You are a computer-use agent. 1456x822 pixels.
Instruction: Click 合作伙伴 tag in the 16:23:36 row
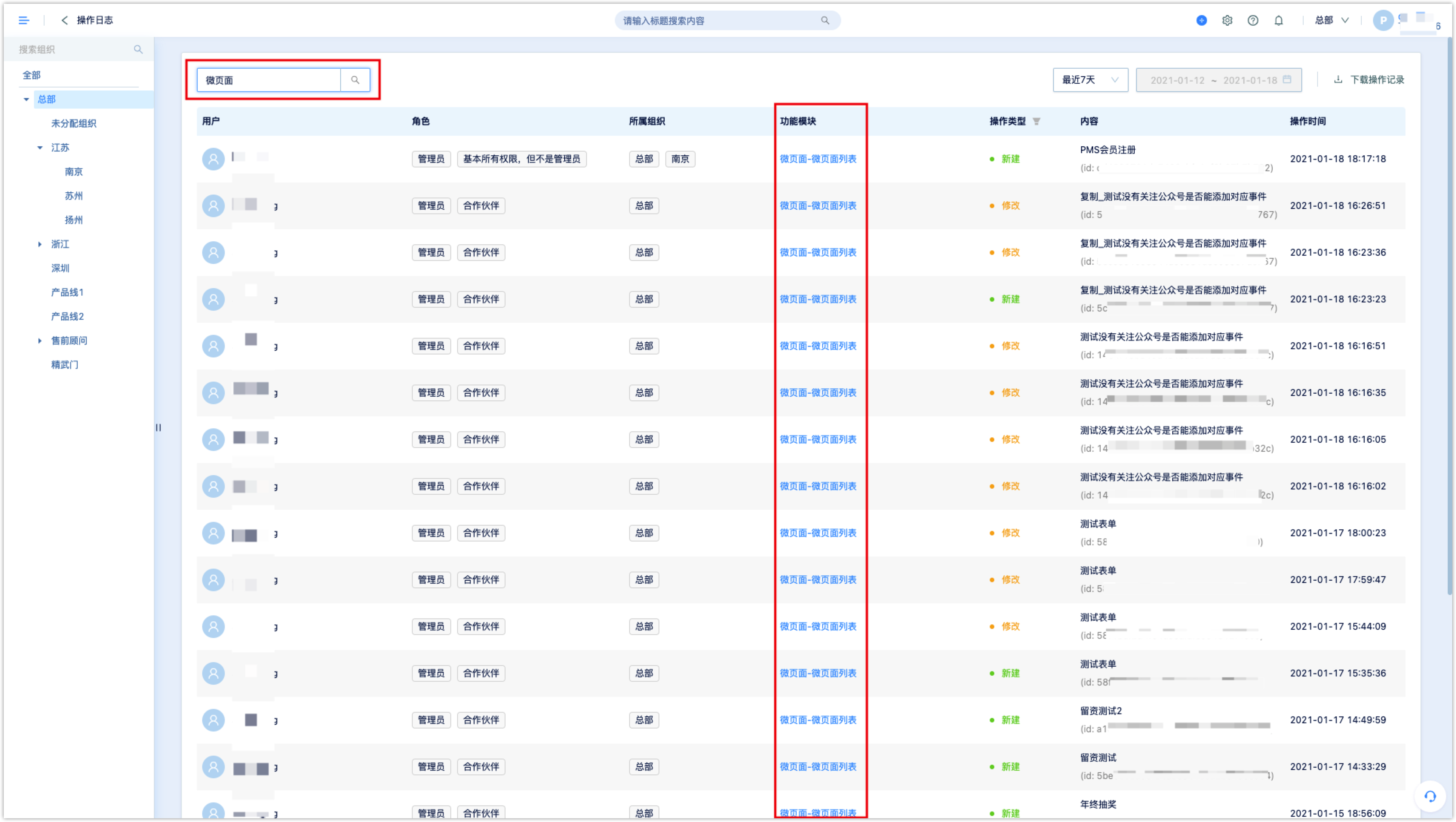pyautogui.click(x=481, y=253)
